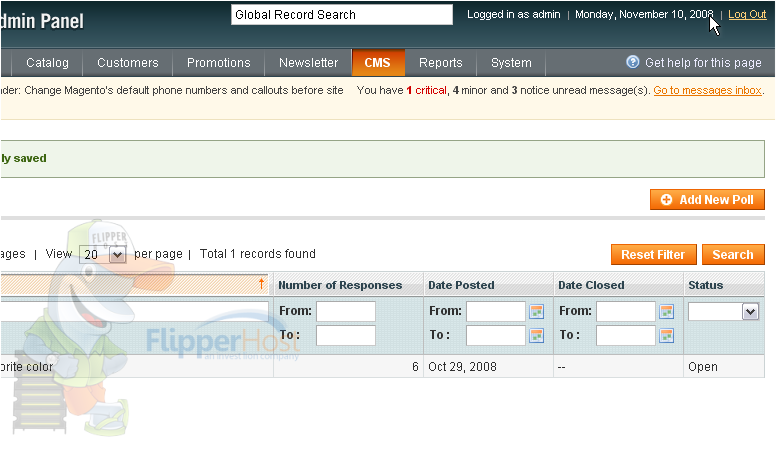Click Number of Responses To field
The width and height of the screenshot is (776, 450).
[345, 335]
